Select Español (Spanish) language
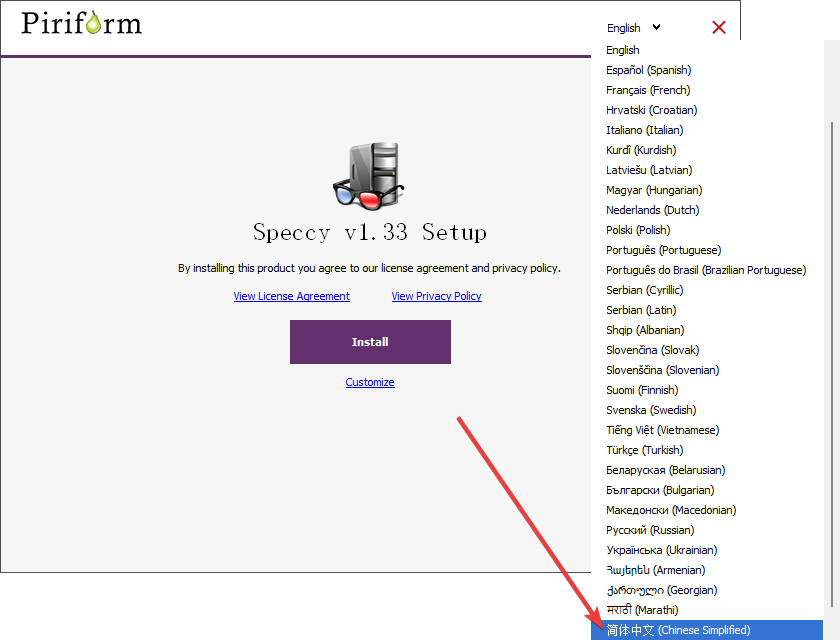The width and height of the screenshot is (840, 640). pyautogui.click(x=707, y=70)
